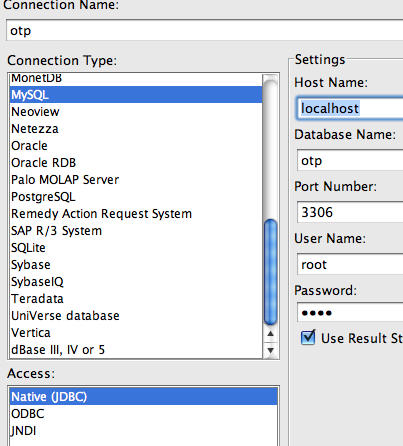
Task: Choose SQLite connection type
Action: pos(136,248)
